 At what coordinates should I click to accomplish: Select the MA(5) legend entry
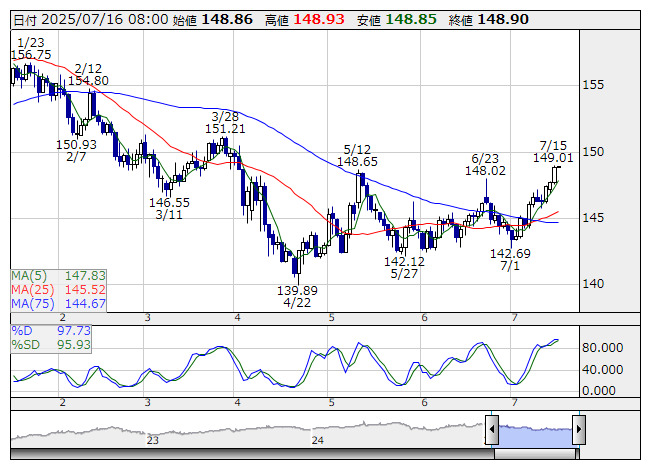click(x=59, y=275)
